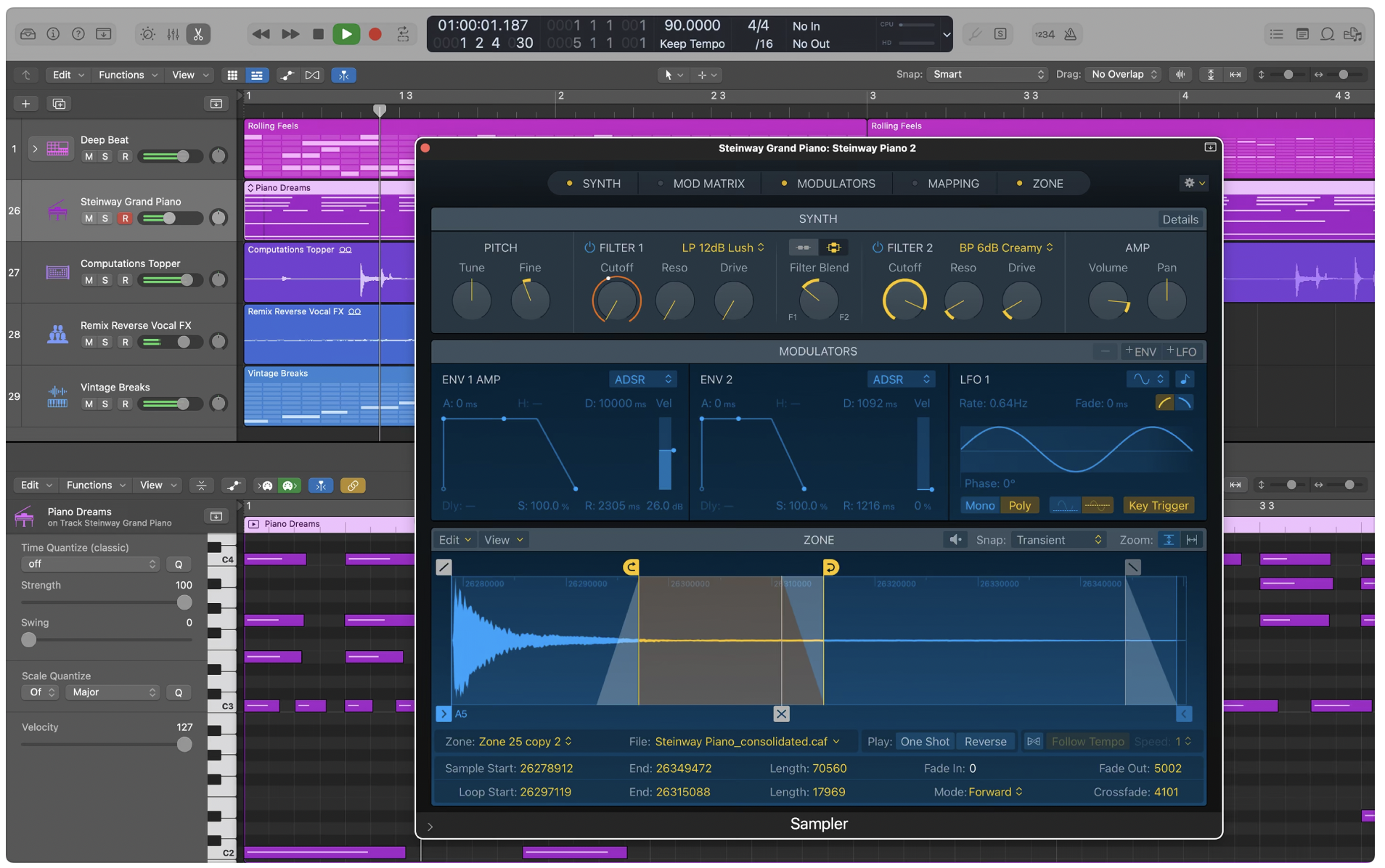Click duplicate track icon
The image size is (1385, 868).
(59, 104)
